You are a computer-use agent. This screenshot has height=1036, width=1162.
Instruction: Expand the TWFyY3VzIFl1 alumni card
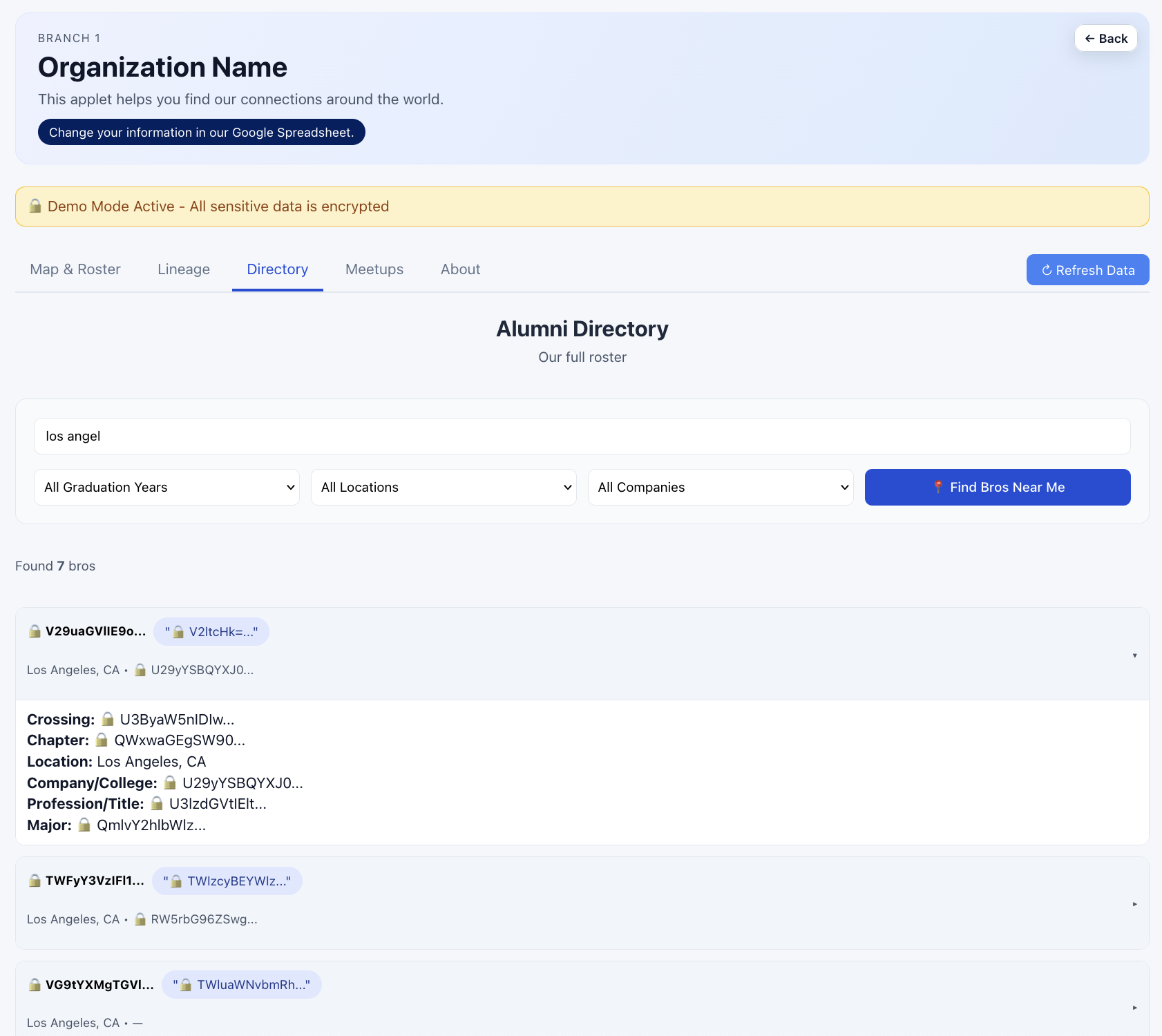click(1135, 903)
